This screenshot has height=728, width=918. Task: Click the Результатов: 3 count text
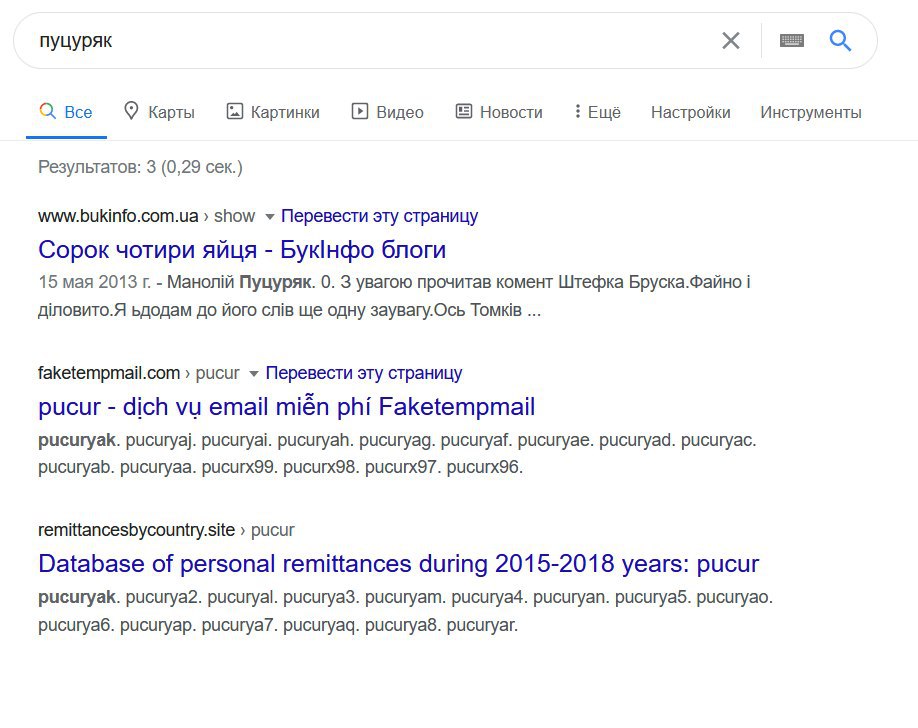pyautogui.click(x=140, y=167)
